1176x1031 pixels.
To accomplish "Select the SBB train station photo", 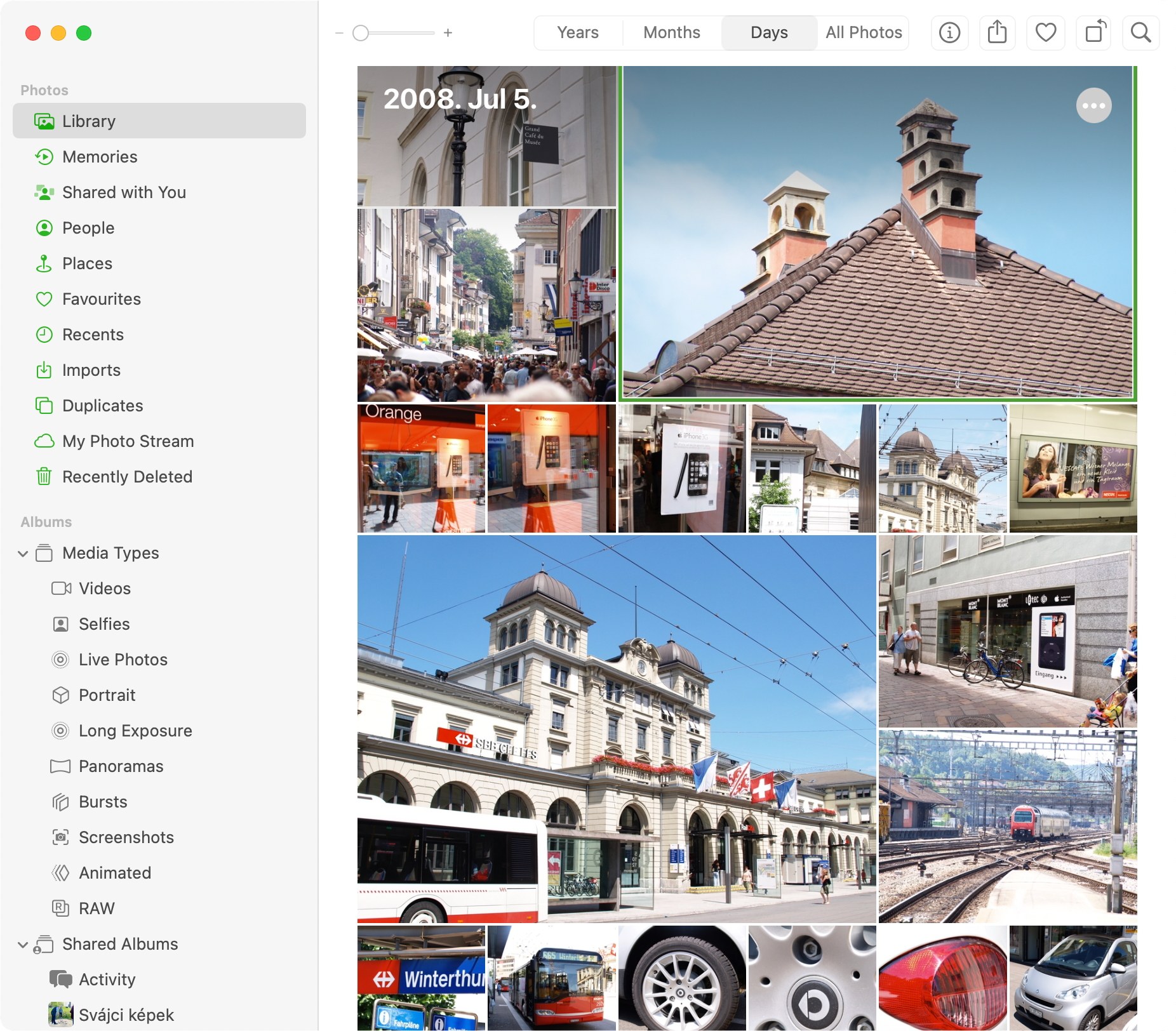I will pos(616,728).
